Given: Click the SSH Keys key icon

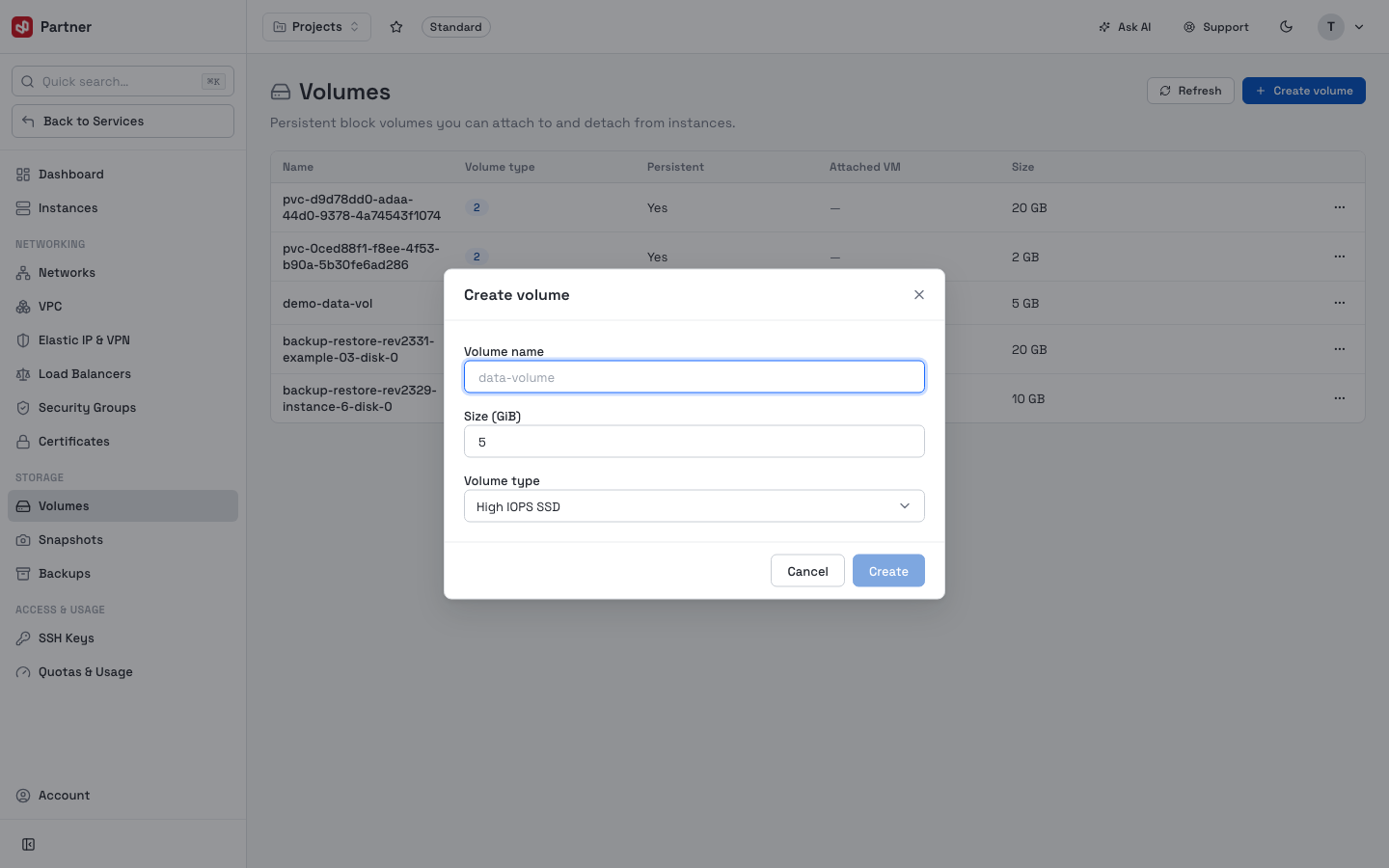Looking at the screenshot, I should click(x=23, y=638).
